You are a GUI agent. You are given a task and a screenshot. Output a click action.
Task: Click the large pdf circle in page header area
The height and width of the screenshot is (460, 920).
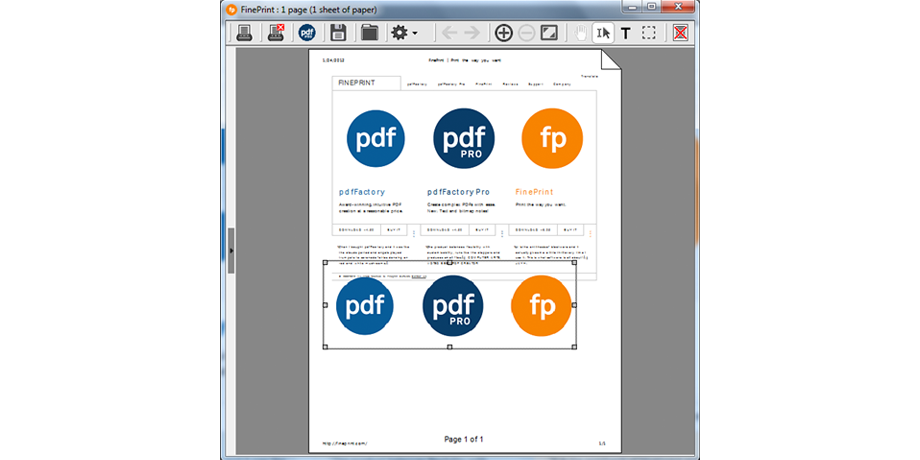(376, 139)
